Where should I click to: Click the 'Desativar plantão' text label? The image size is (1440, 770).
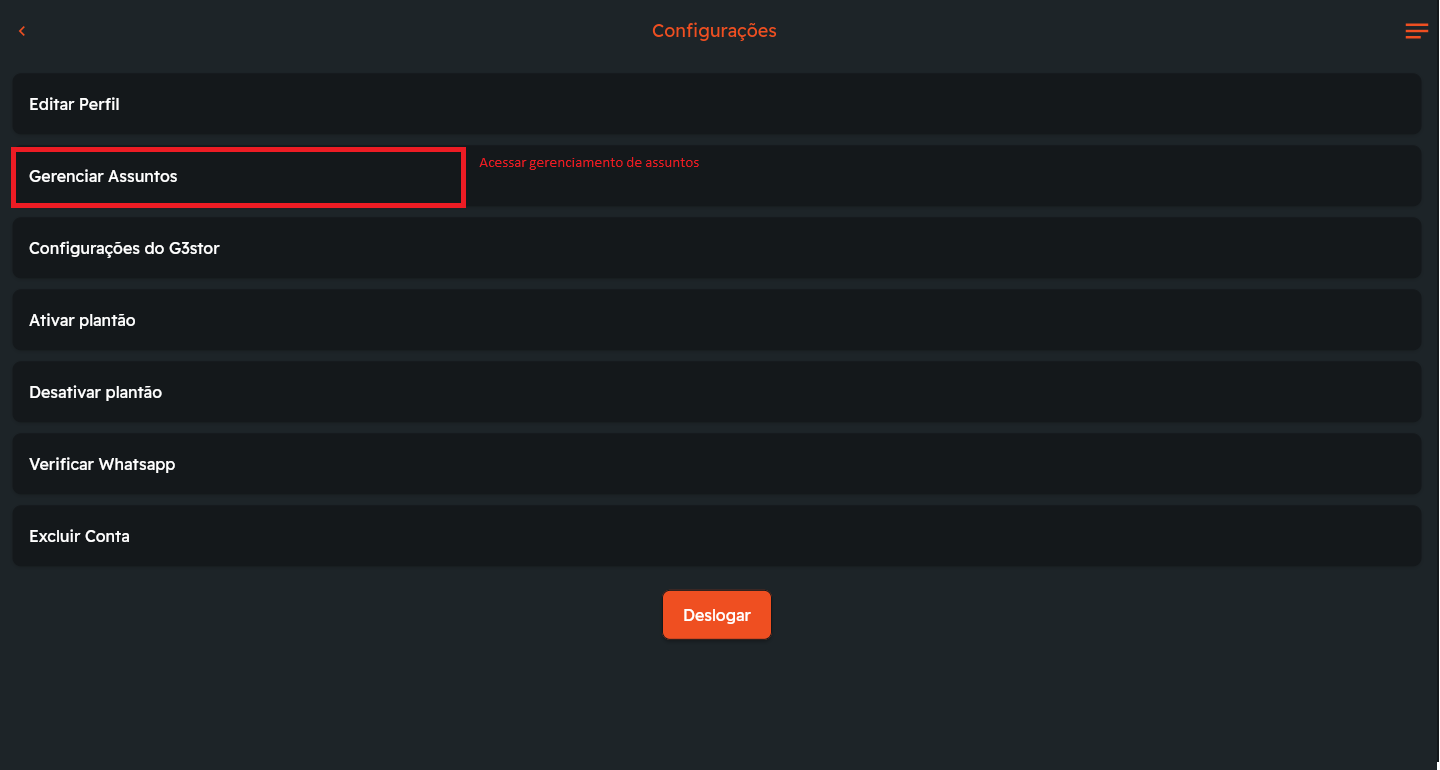tap(95, 392)
